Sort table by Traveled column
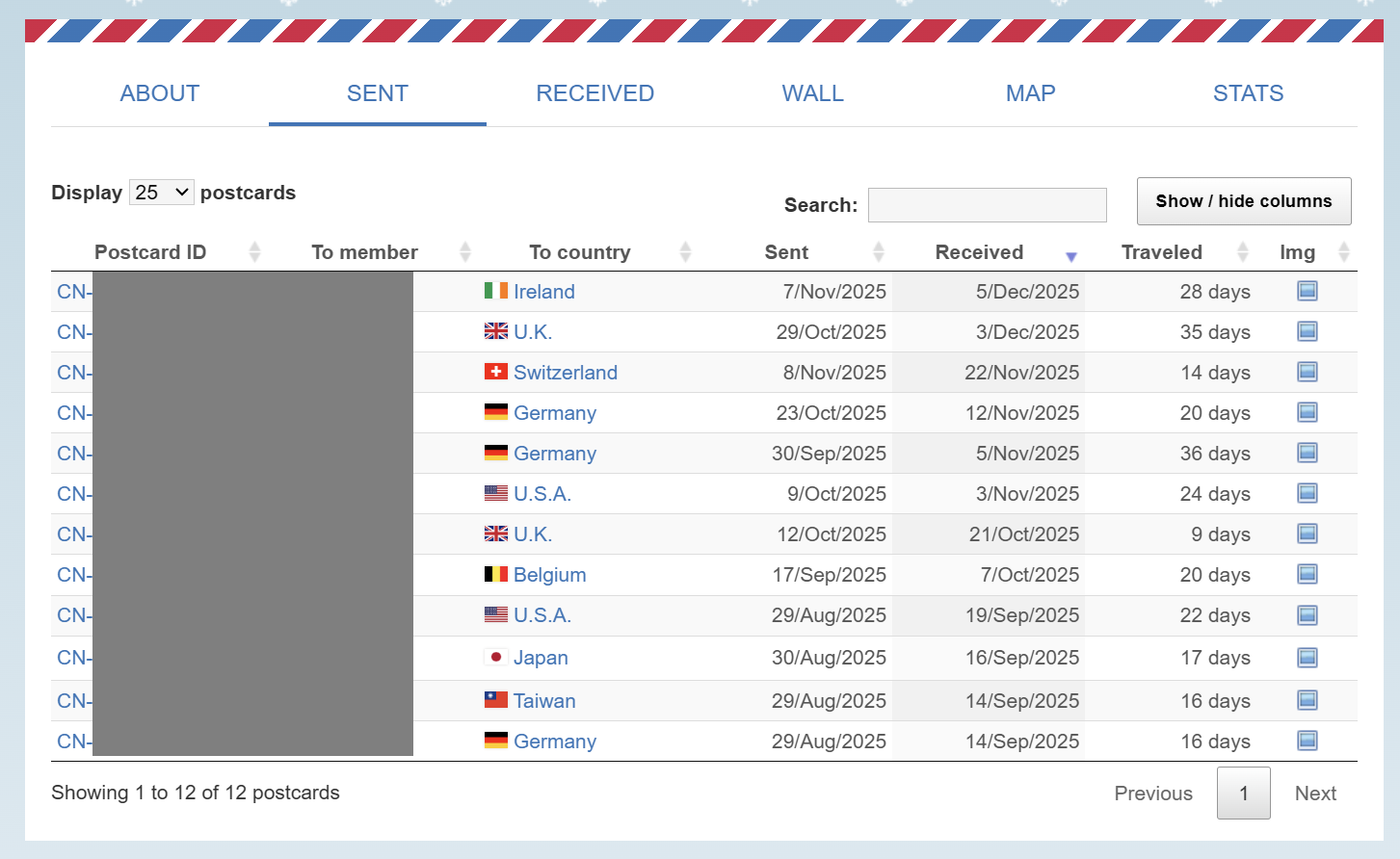This screenshot has height=859, width=1400. (x=1161, y=252)
